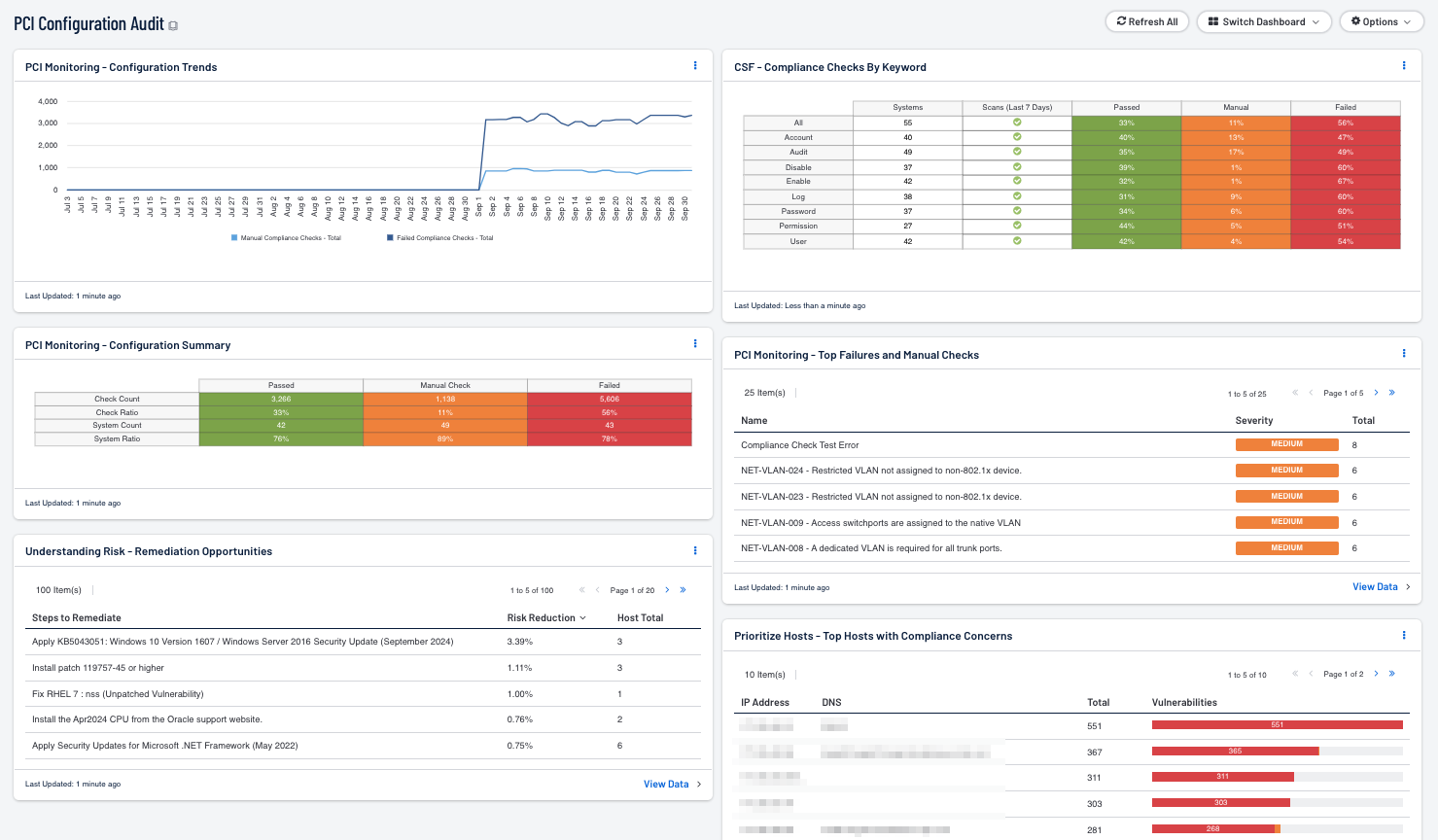Click the scan status checkmark for Enable row
Image resolution: width=1438 pixels, height=840 pixels.
coord(1017,181)
